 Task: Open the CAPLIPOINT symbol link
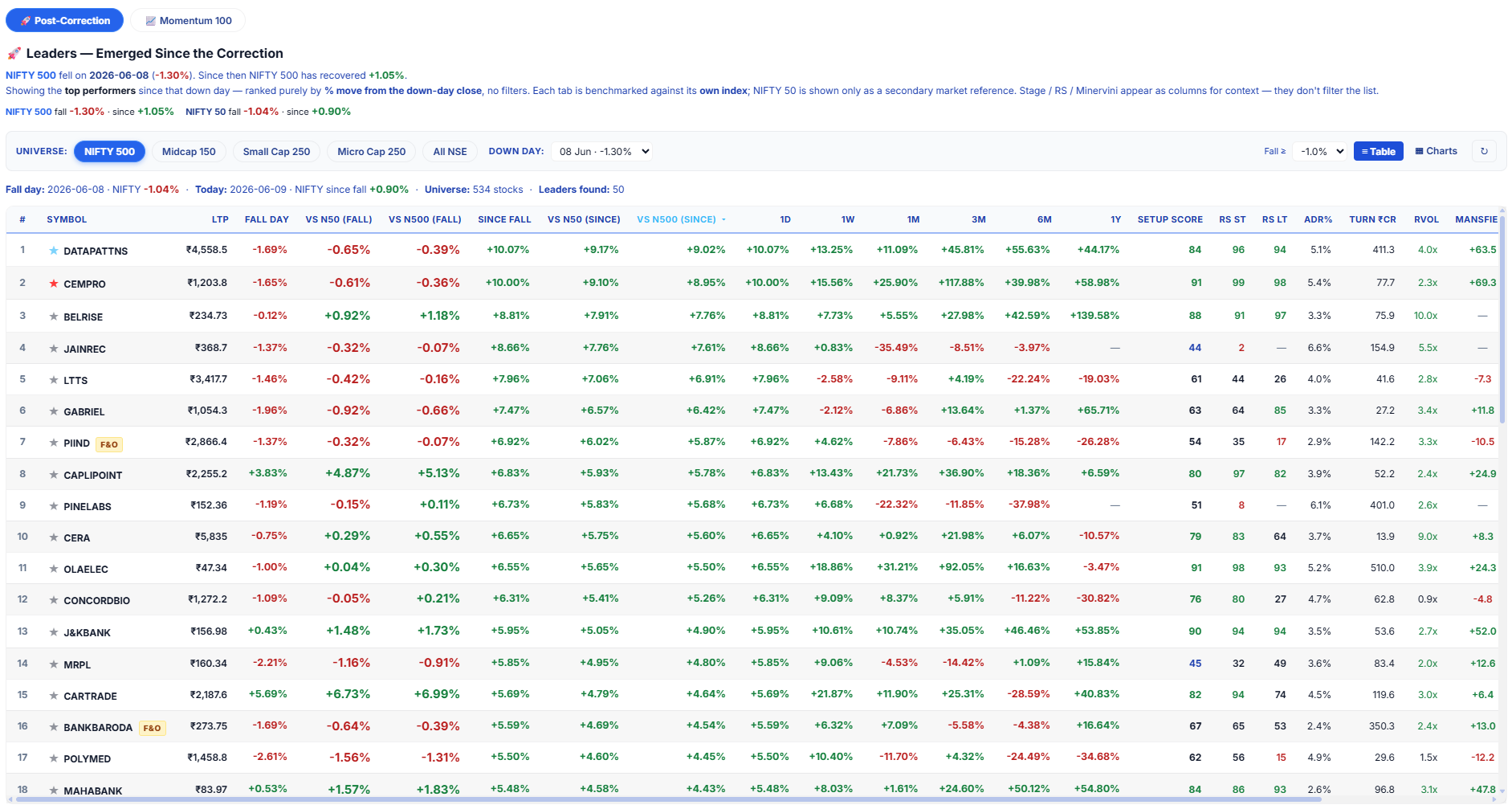click(93, 476)
